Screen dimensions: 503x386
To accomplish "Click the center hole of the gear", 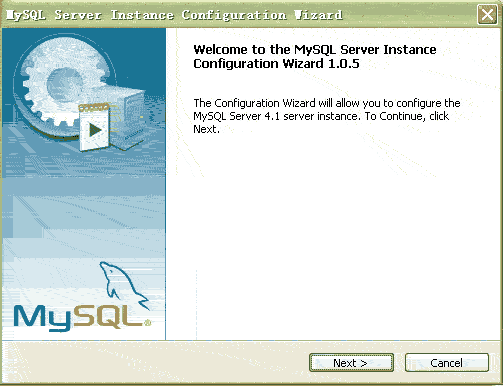I will [x=63, y=83].
